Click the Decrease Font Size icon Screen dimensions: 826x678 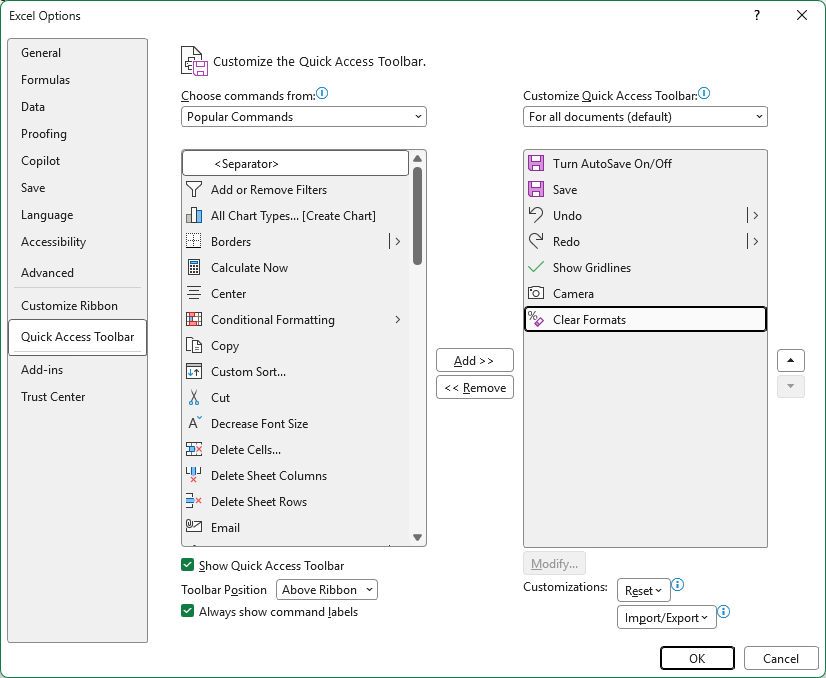coord(194,423)
